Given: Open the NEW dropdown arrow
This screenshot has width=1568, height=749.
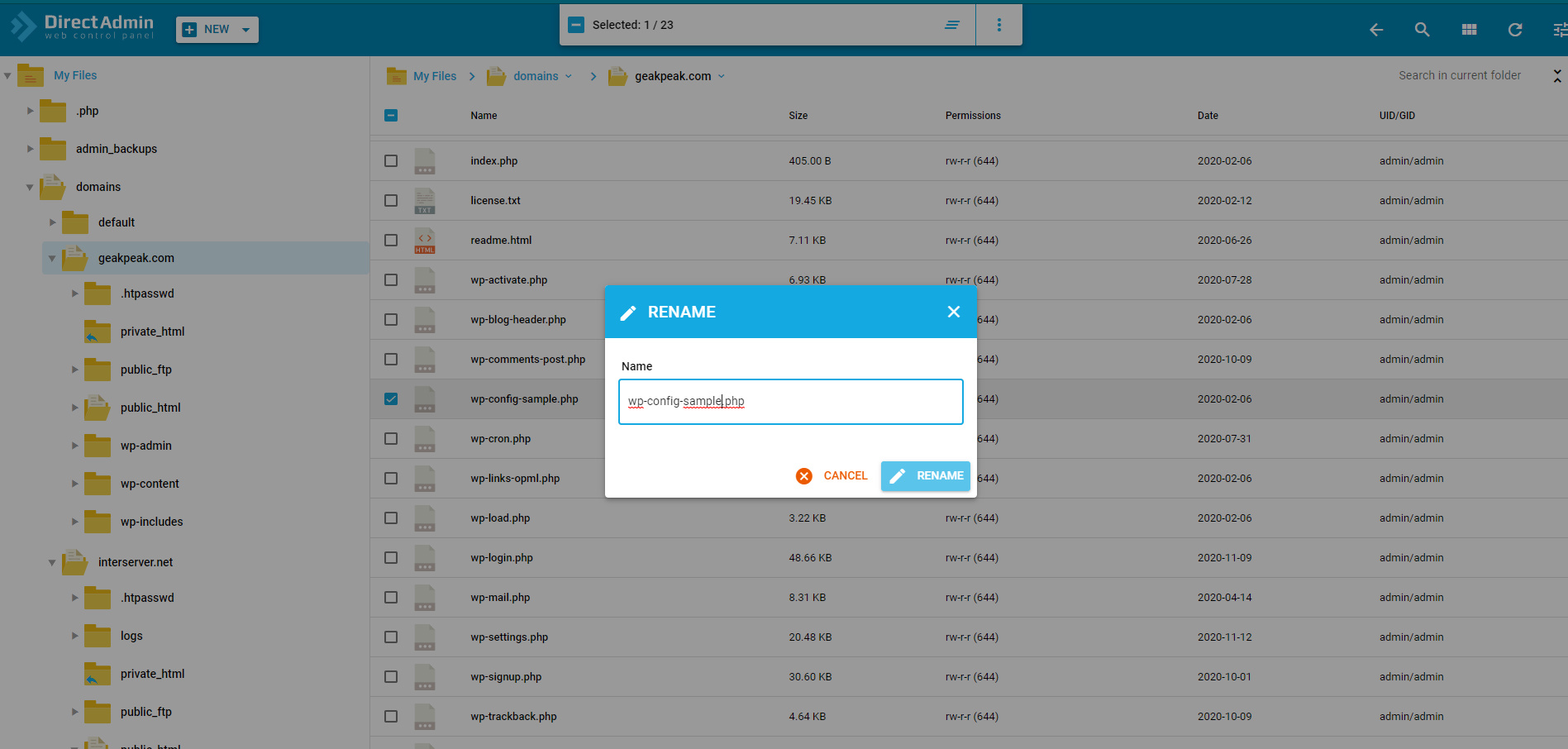Looking at the screenshot, I should coord(245,30).
